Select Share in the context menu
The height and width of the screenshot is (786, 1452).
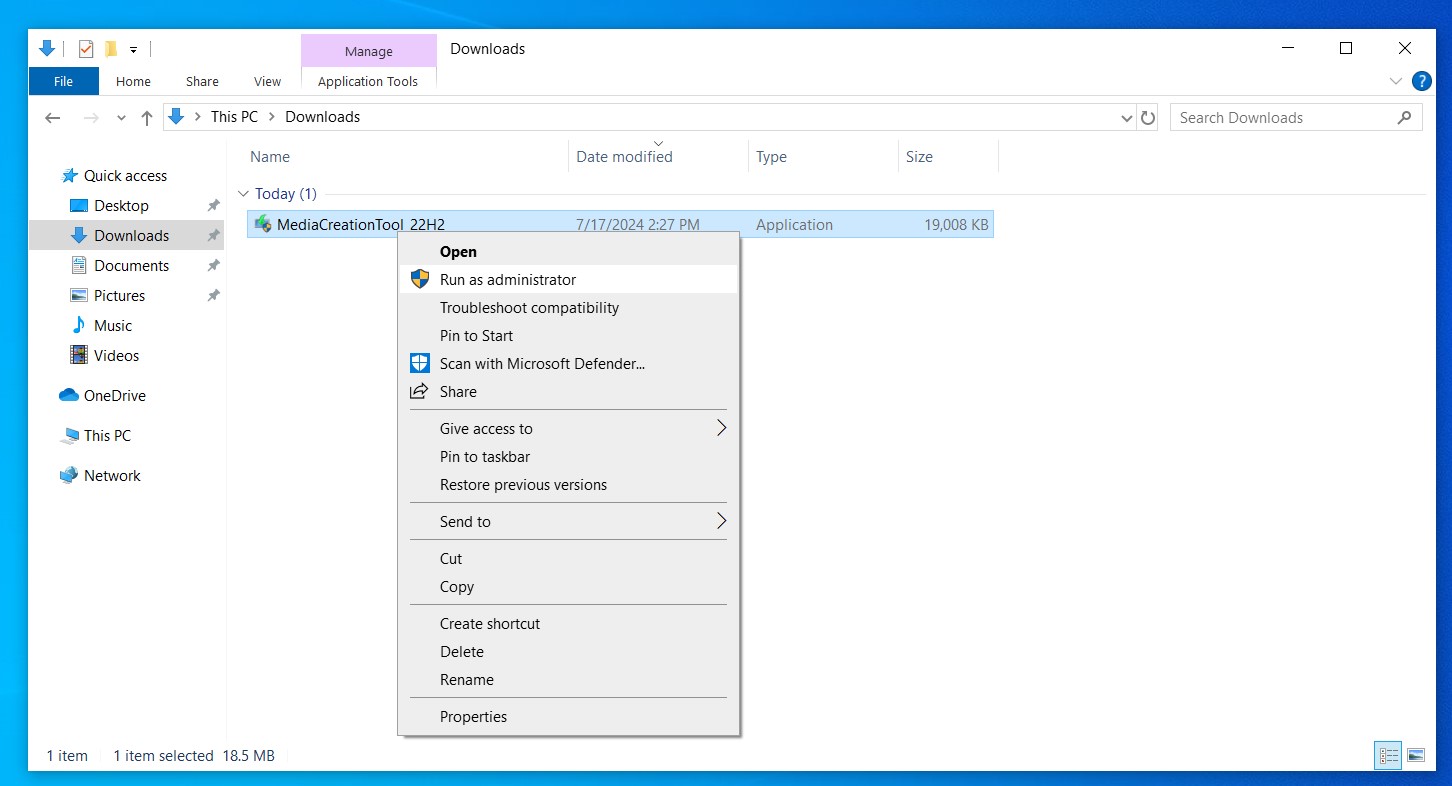click(568, 392)
